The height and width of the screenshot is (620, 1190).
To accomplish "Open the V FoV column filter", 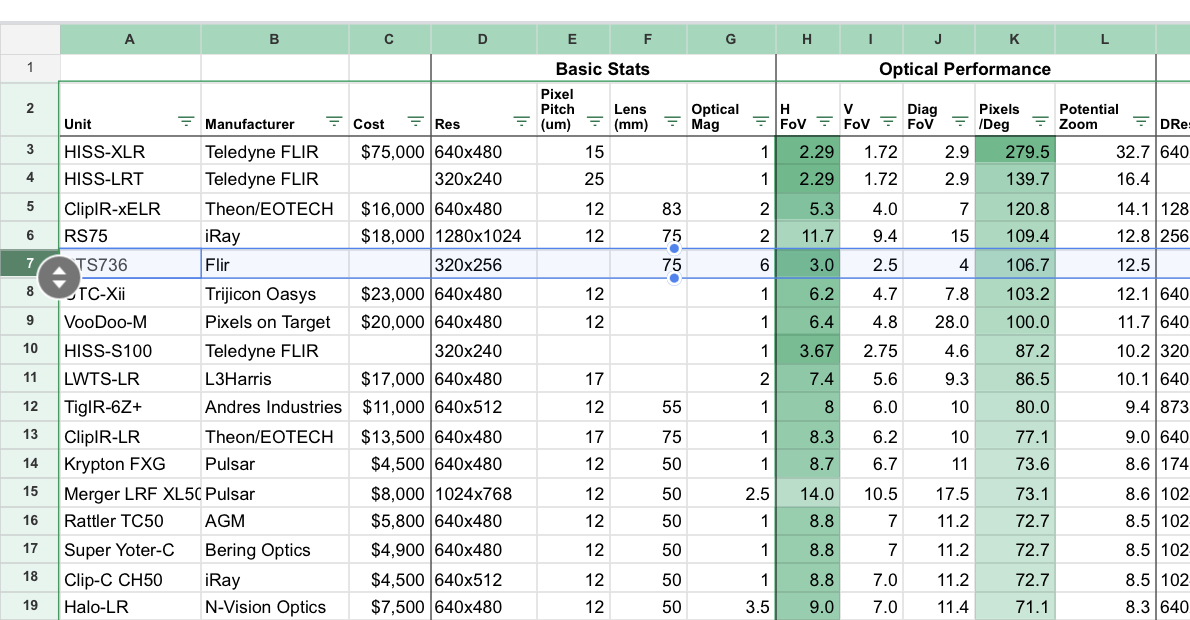I will [888, 121].
